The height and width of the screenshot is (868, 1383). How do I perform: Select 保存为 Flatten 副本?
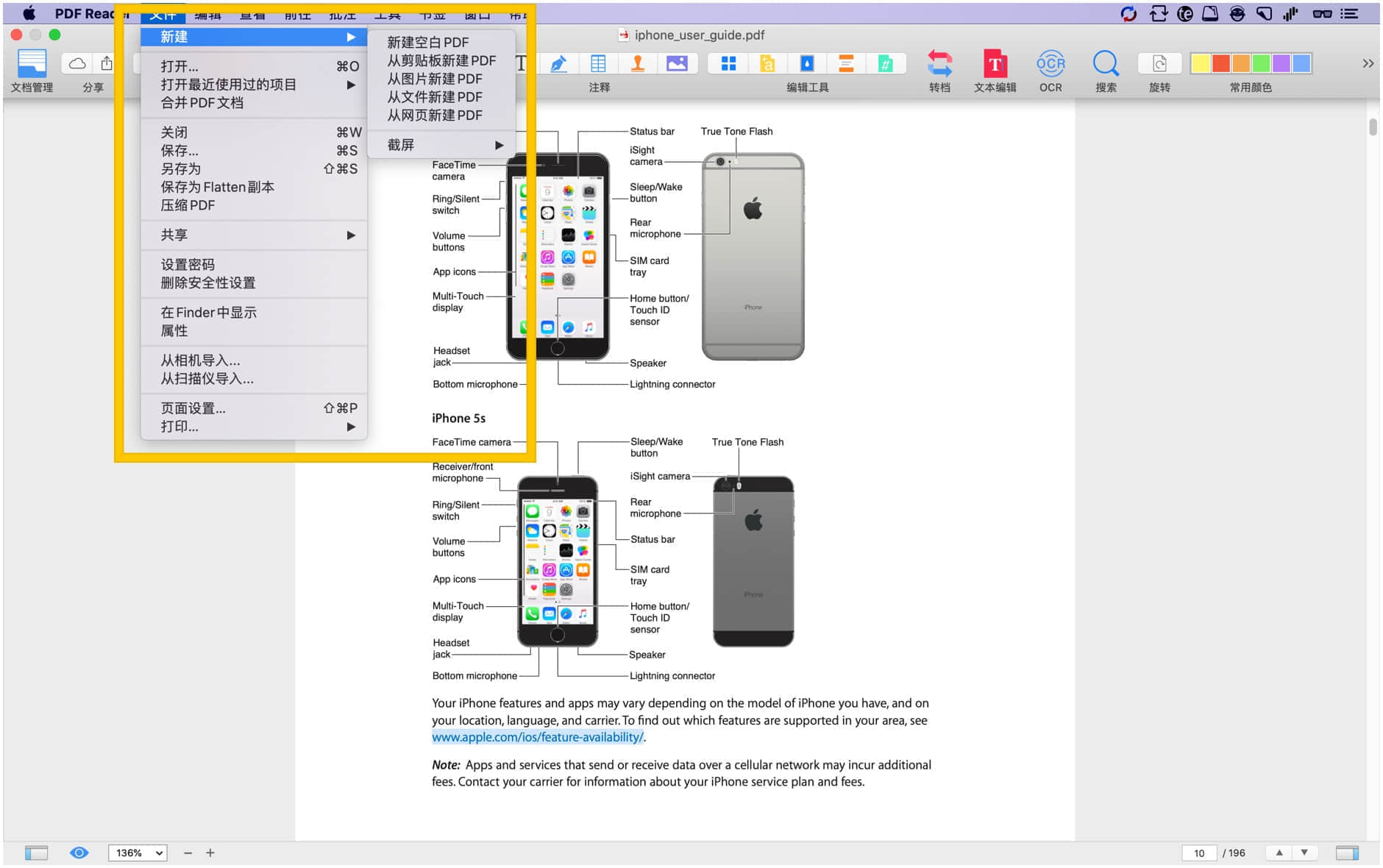pyautogui.click(x=253, y=187)
